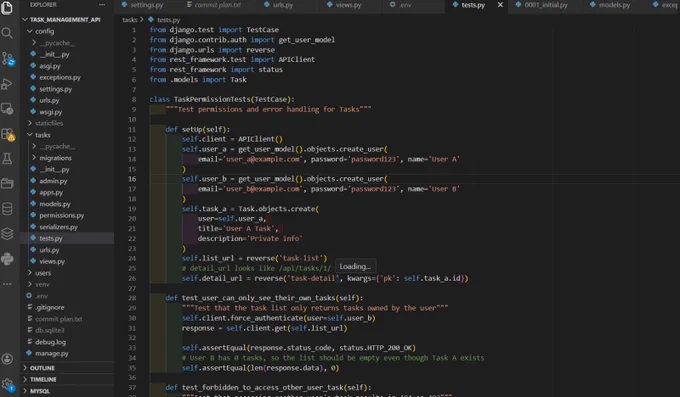Screen dimensions: 680x397
Task: Click the tests.py breadcrumb segment
Action: [168, 20]
